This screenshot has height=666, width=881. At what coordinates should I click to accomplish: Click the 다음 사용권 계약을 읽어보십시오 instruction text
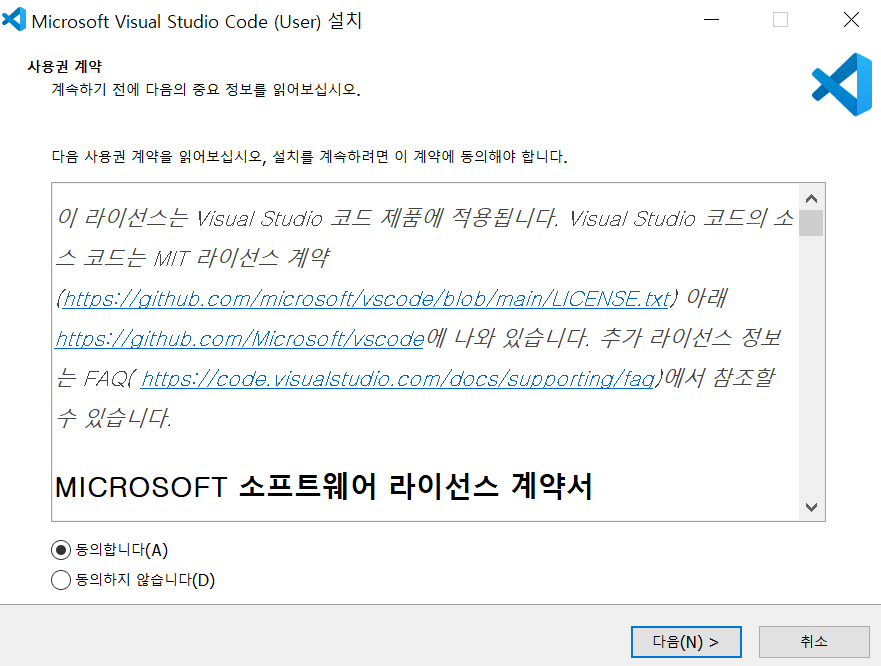click(x=309, y=156)
